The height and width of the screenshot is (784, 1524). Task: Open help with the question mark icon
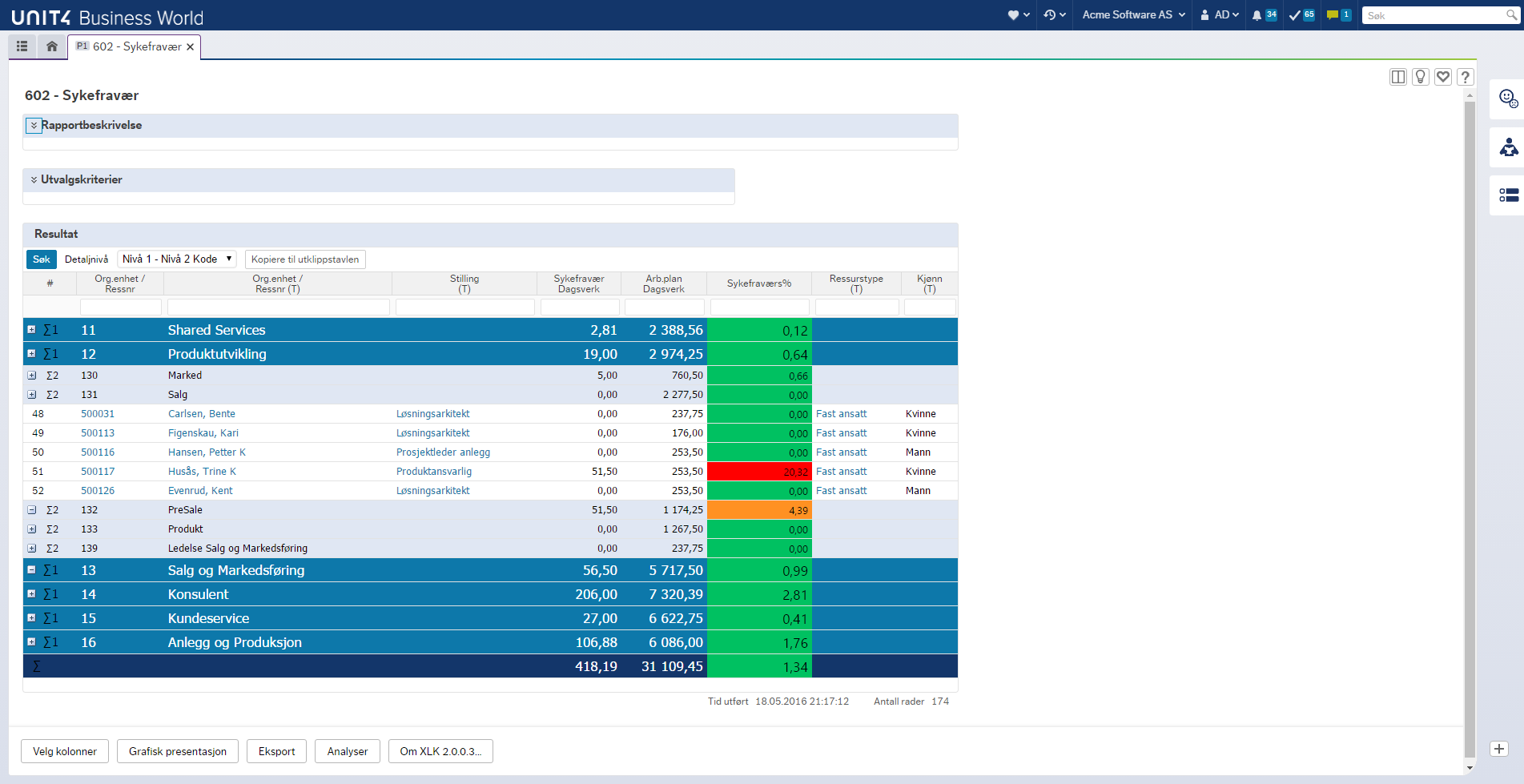[1465, 77]
